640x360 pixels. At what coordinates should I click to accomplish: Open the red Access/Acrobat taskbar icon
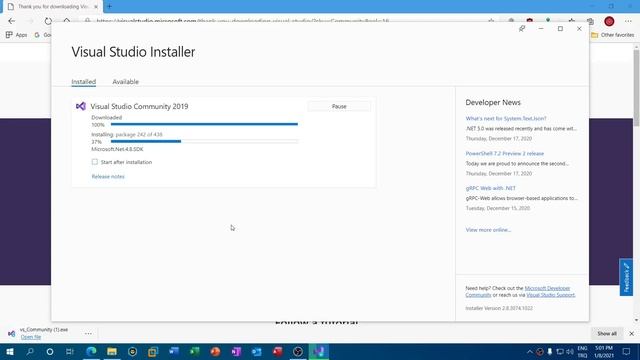pos(277,351)
